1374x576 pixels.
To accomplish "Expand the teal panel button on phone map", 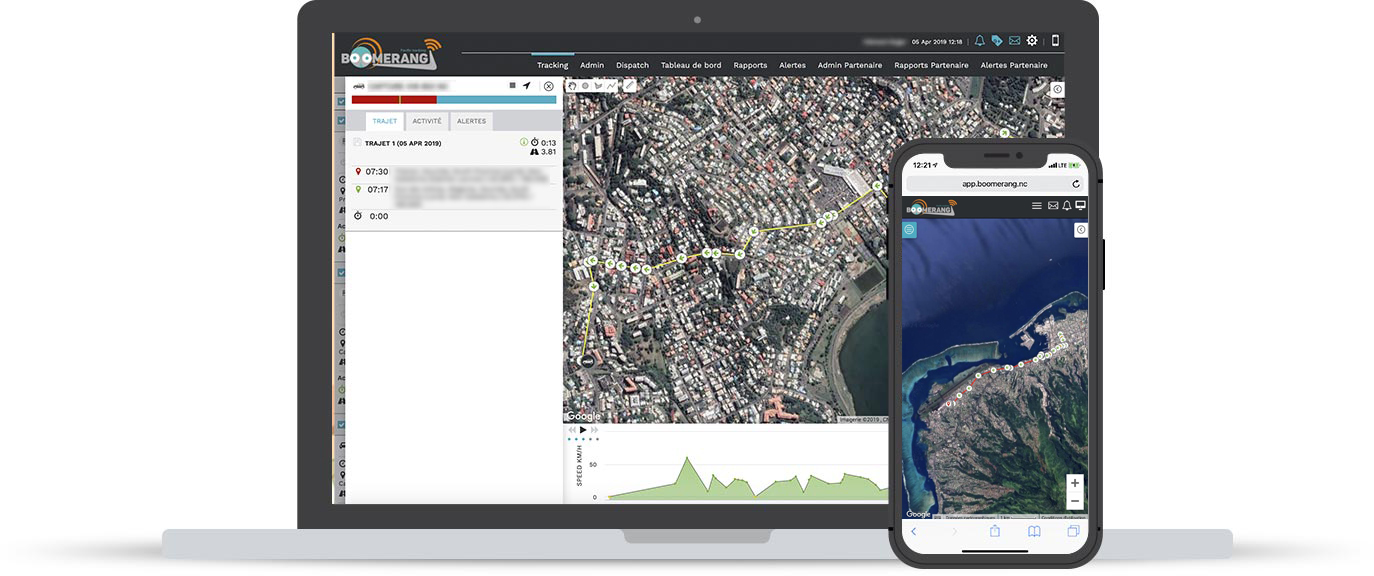I will point(910,230).
